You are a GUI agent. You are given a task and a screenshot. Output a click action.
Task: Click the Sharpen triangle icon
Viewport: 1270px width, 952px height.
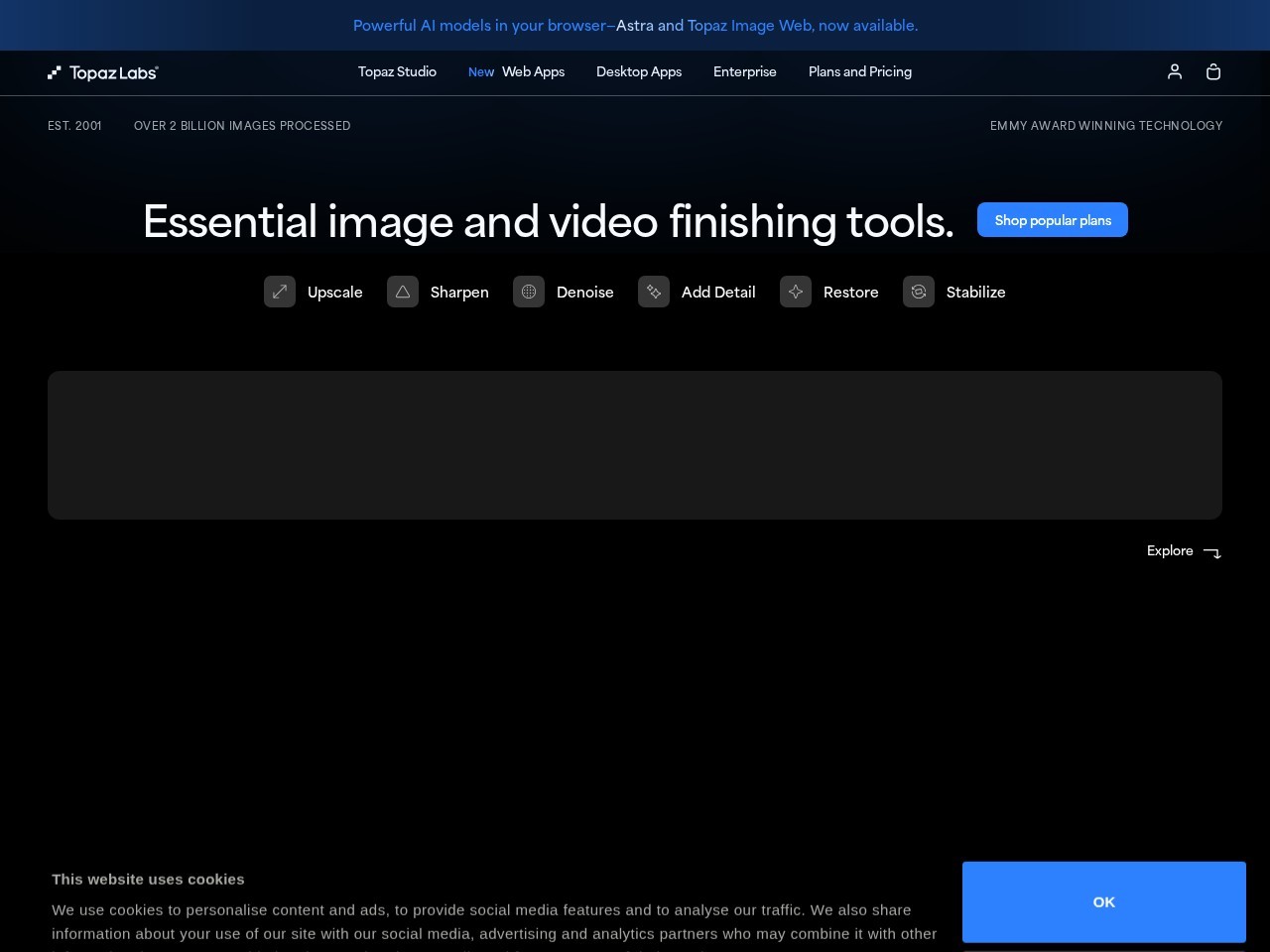coord(403,292)
